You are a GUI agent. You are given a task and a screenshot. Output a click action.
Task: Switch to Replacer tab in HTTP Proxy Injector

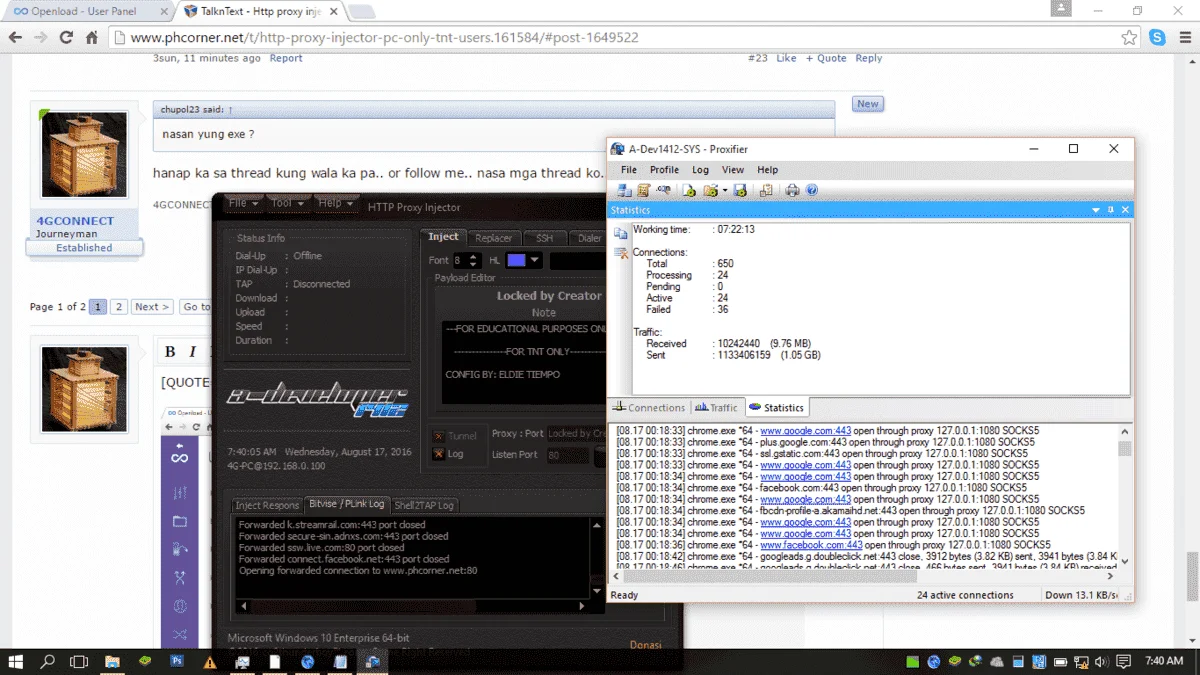click(493, 238)
